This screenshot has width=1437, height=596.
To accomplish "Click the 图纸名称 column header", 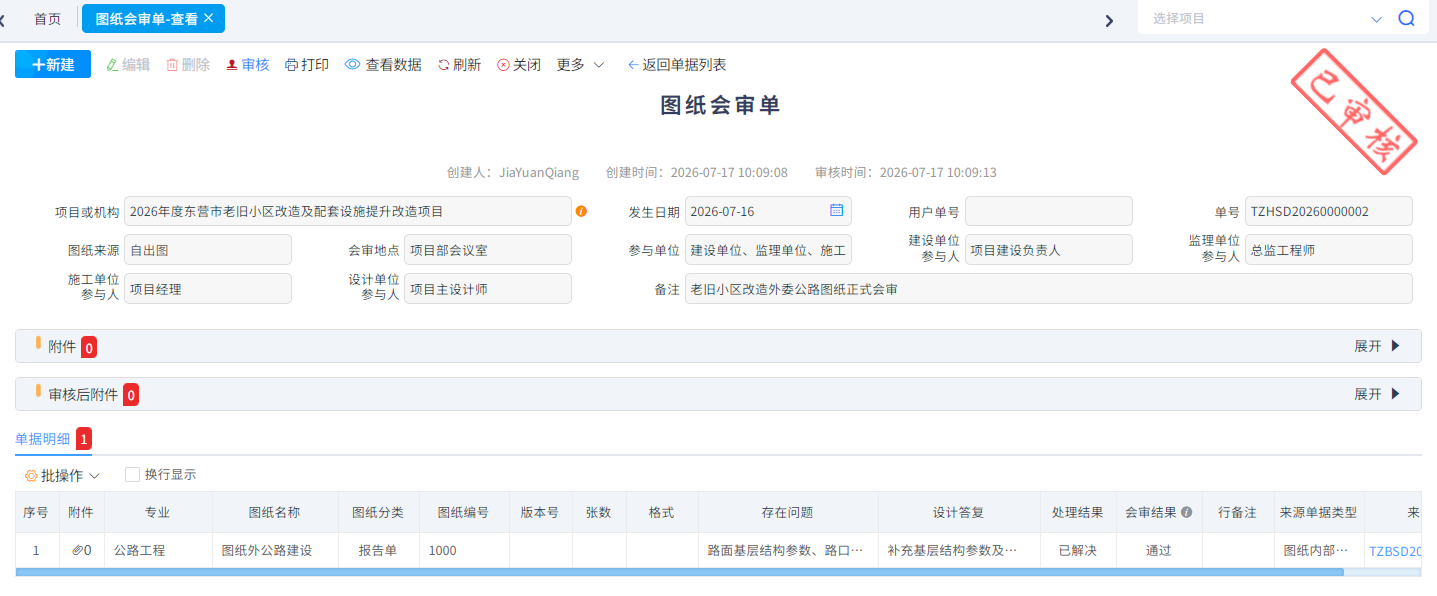I will (274, 512).
